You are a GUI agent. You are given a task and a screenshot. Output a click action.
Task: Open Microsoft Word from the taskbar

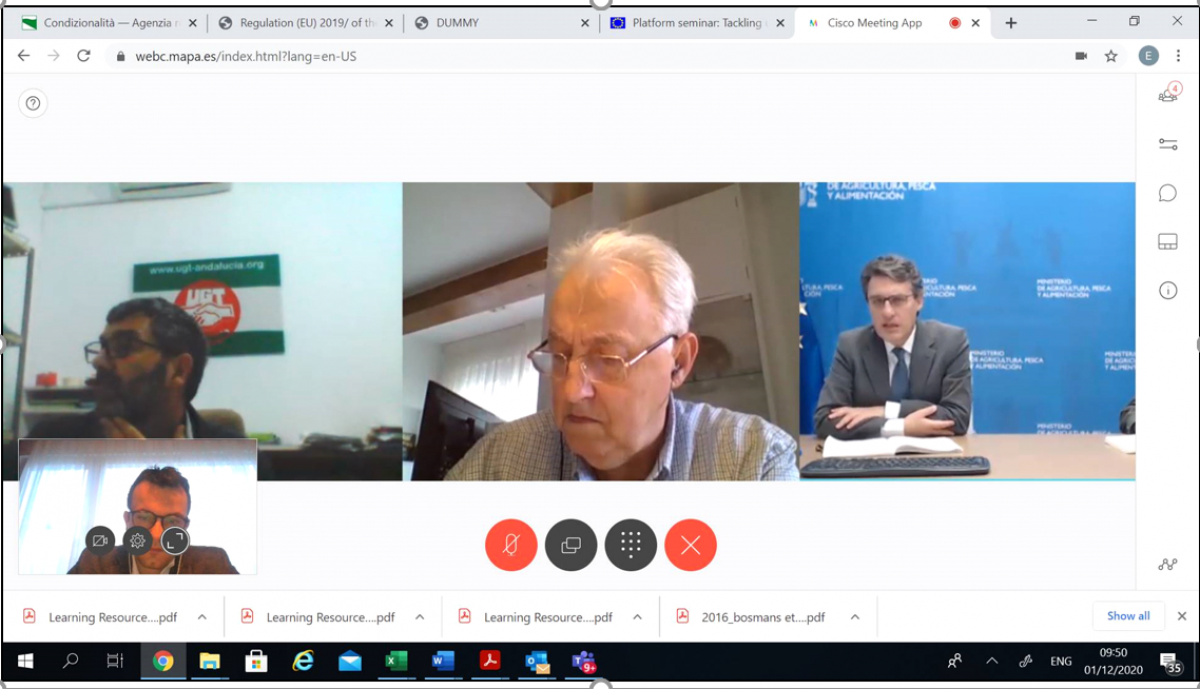[442, 661]
